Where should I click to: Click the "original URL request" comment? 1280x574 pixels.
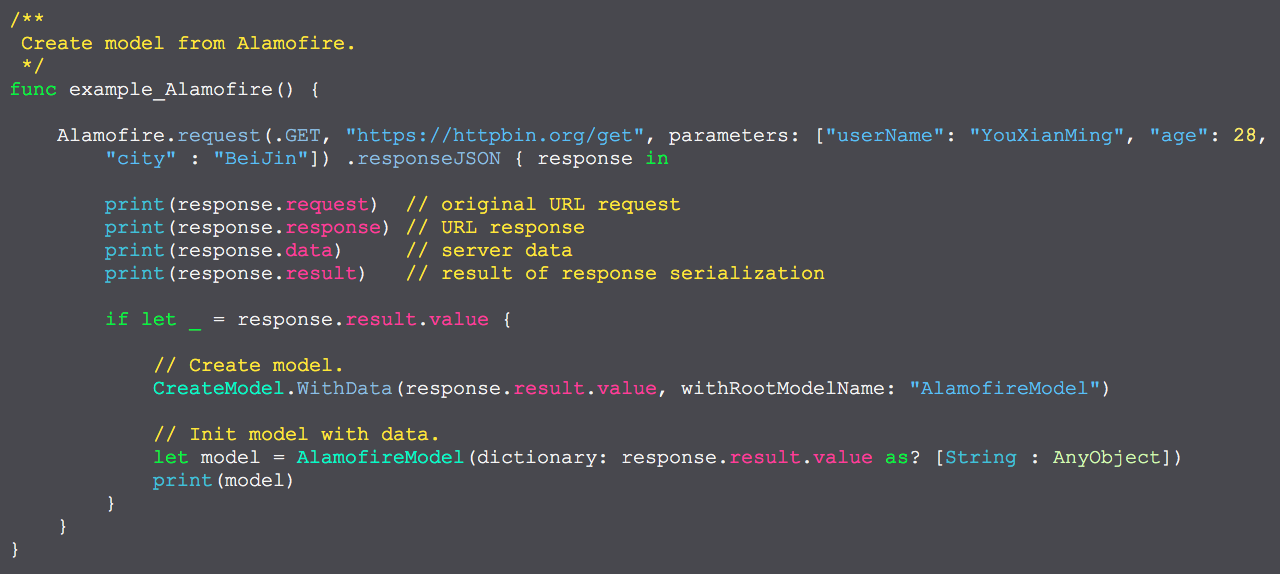point(543,204)
